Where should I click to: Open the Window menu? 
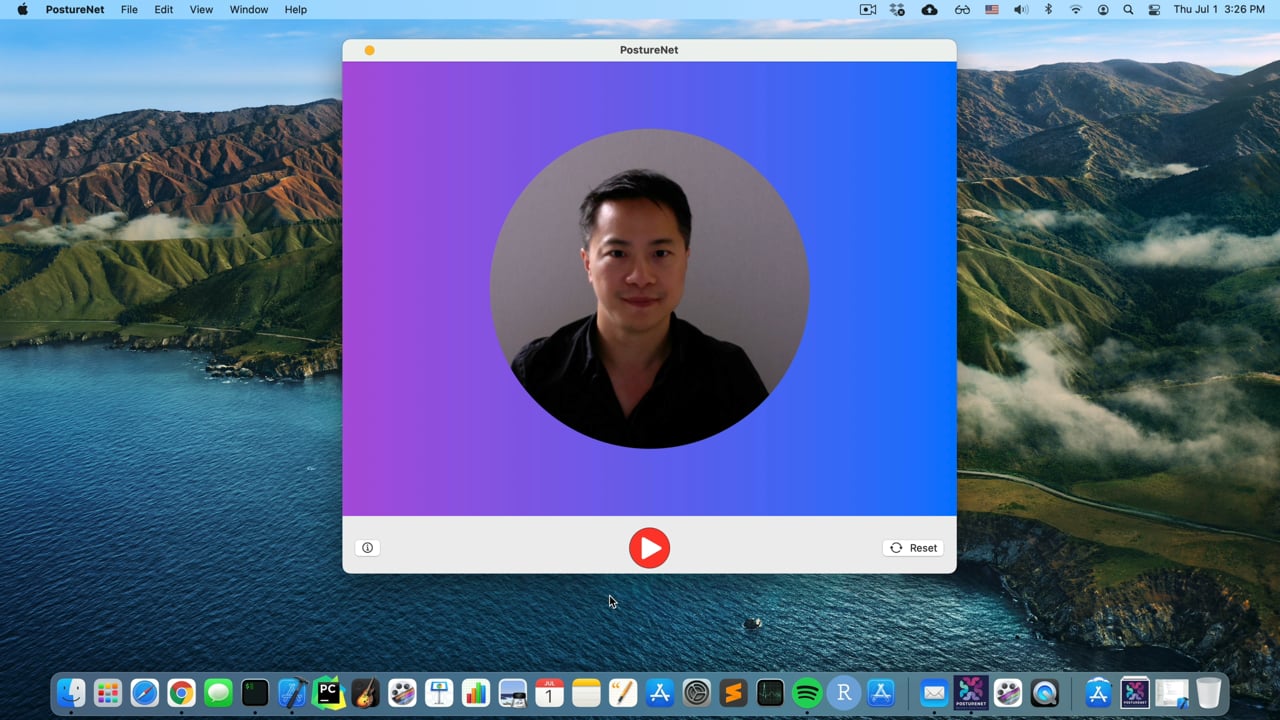(x=248, y=9)
